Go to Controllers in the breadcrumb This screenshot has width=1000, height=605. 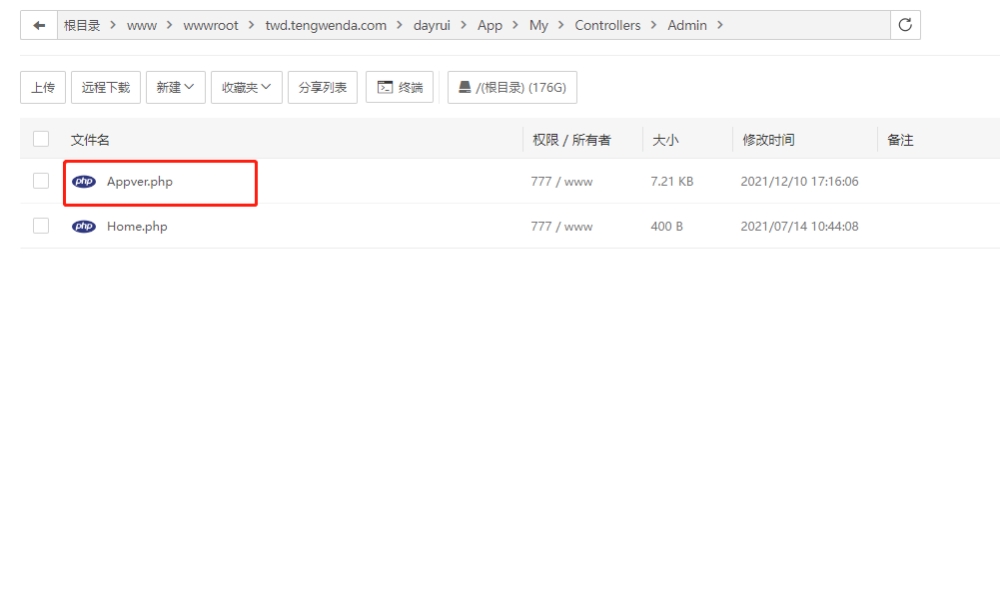click(x=607, y=26)
